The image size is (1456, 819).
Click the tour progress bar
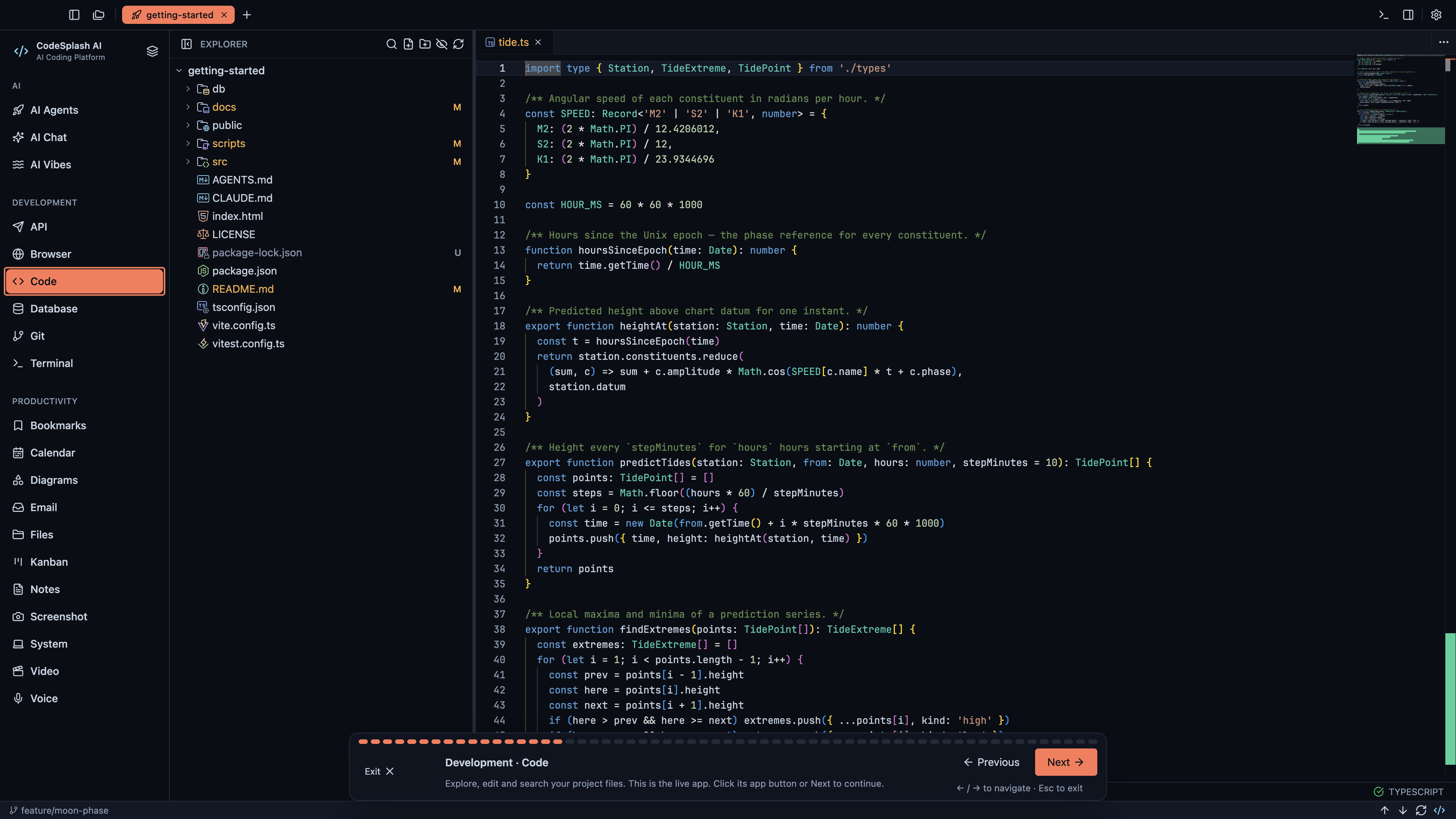[x=728, y=742]
